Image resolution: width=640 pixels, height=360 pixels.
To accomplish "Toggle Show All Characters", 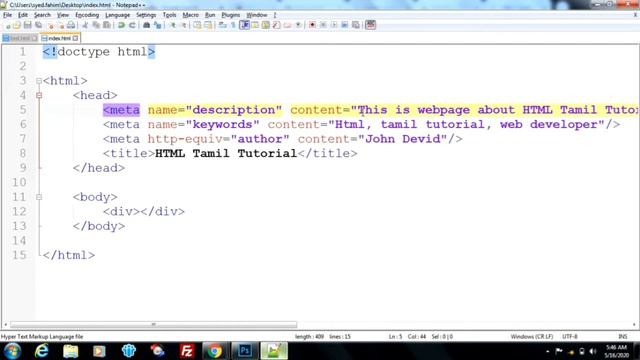I will 233,25.
